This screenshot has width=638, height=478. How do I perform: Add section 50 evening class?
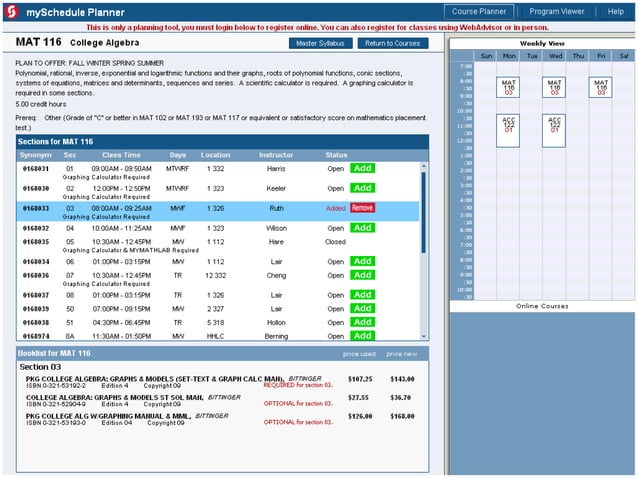pos(362,309)
